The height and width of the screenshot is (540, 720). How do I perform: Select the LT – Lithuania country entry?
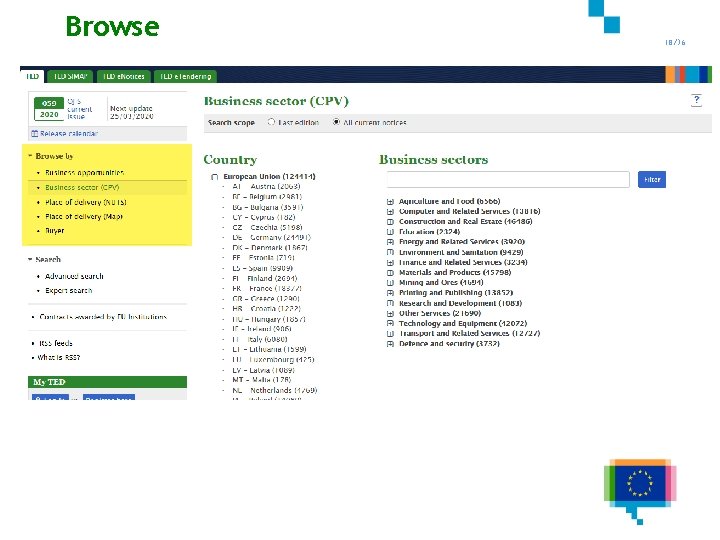269,349
